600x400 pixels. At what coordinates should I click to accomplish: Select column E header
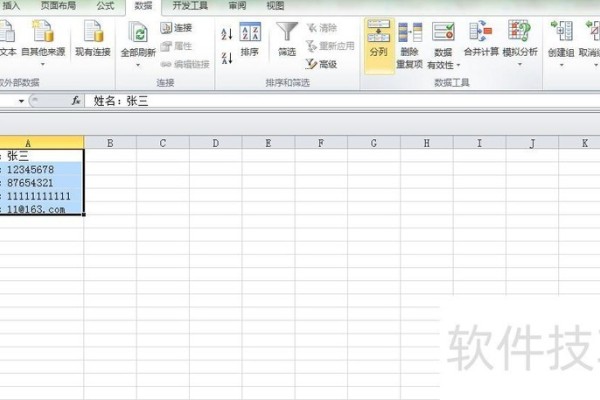(x=269, y=143)
